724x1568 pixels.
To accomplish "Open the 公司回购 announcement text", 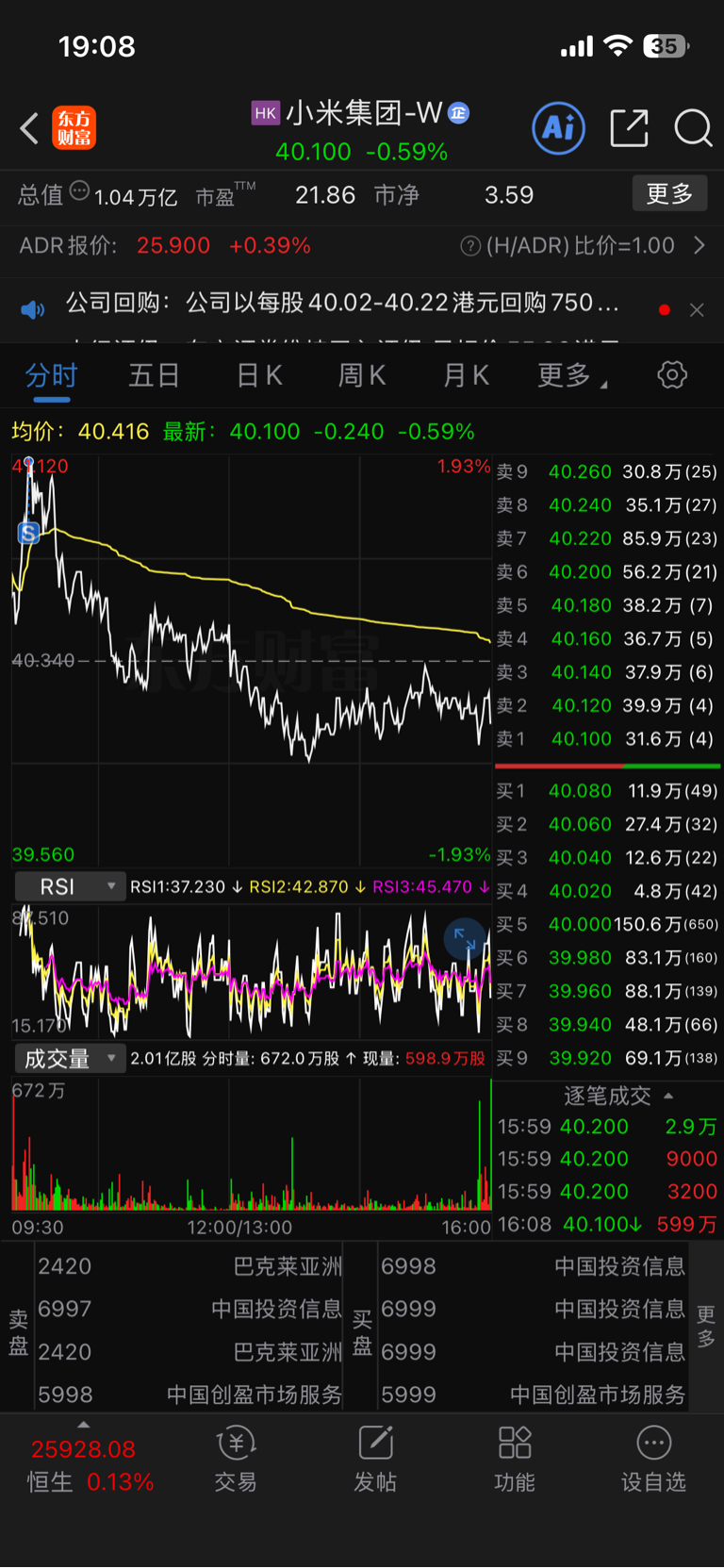I will click(342, 303).
